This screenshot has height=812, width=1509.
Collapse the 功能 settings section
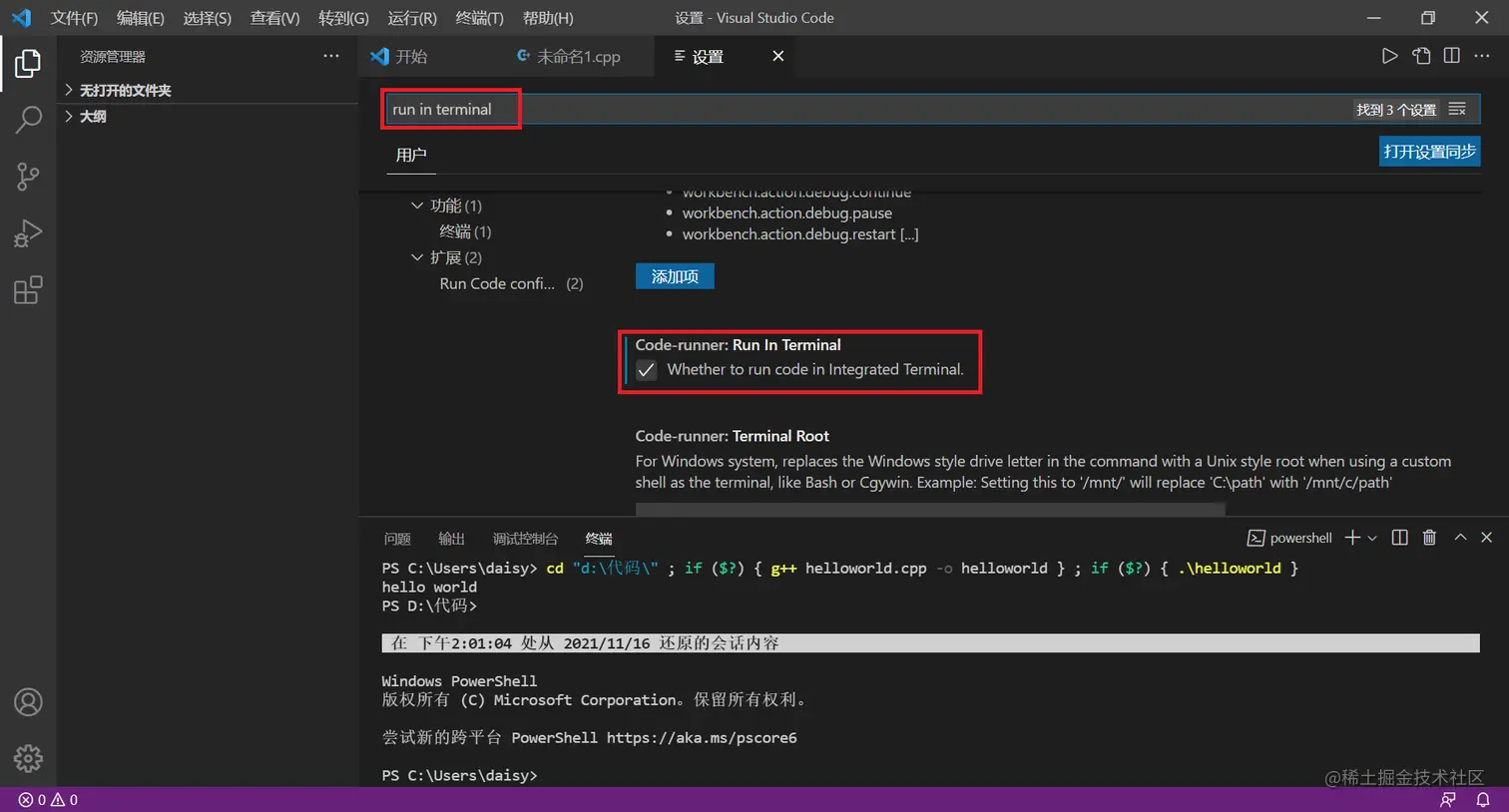coord(417,205)
